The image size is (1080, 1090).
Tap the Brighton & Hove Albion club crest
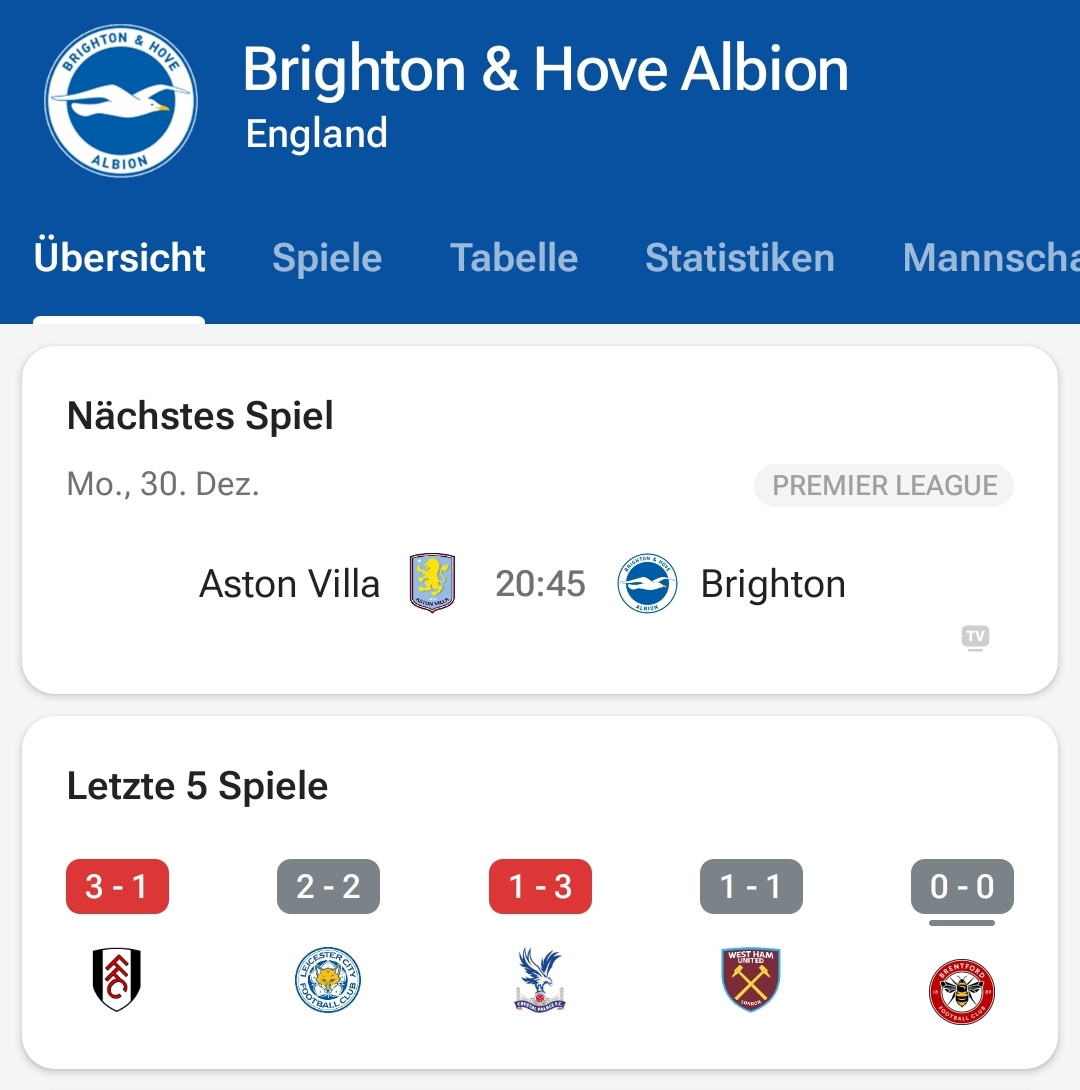click(x=121, y=102)
